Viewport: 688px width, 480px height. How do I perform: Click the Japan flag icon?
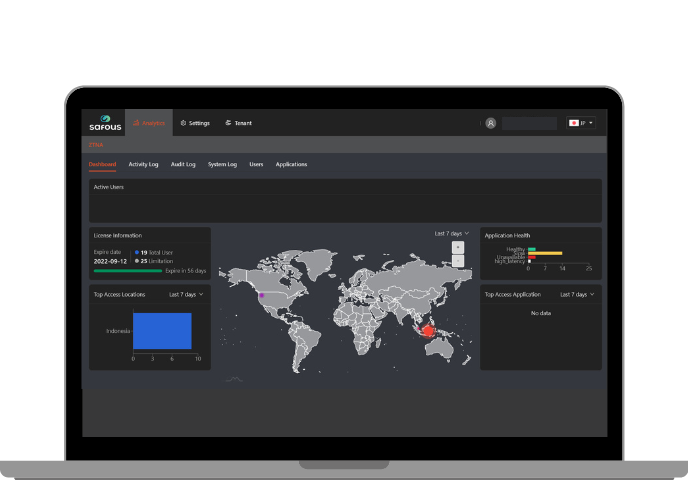[574, 123]
